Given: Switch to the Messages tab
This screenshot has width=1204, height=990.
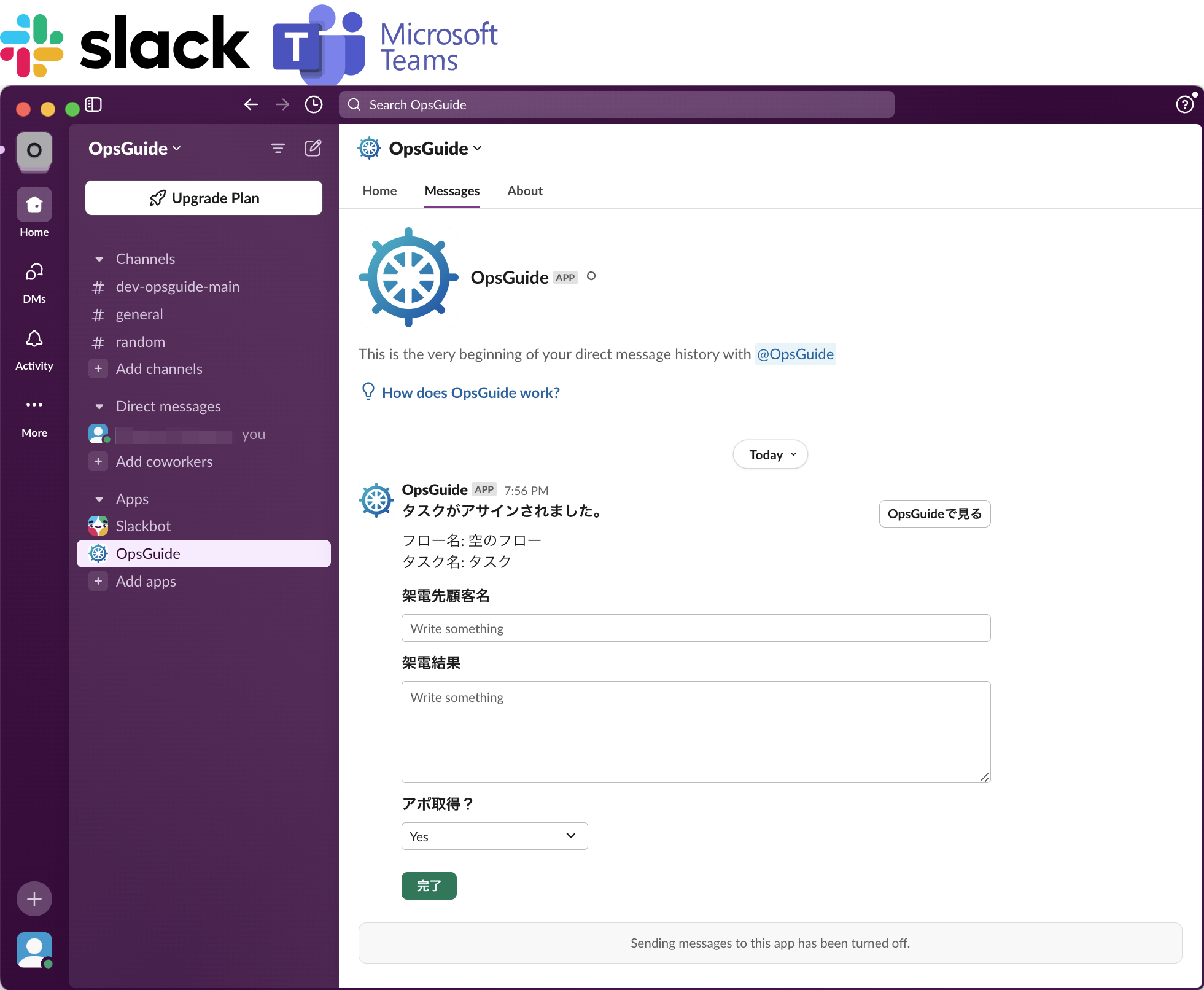Looking at the screenshot, I should coord(452,190).
